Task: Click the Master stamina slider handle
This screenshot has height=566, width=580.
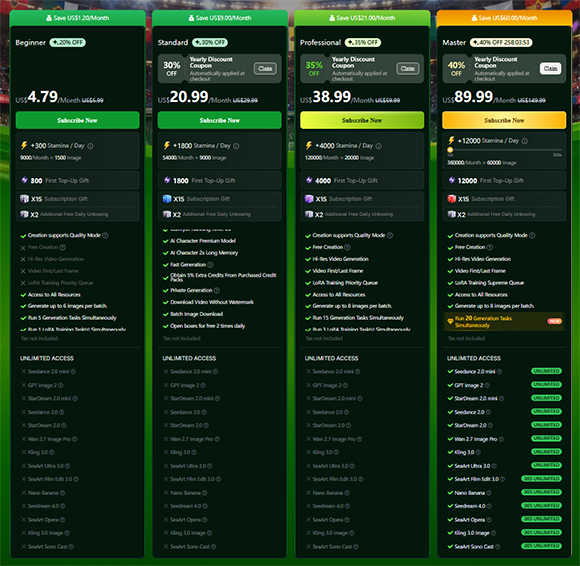Action: pos(450,150)
